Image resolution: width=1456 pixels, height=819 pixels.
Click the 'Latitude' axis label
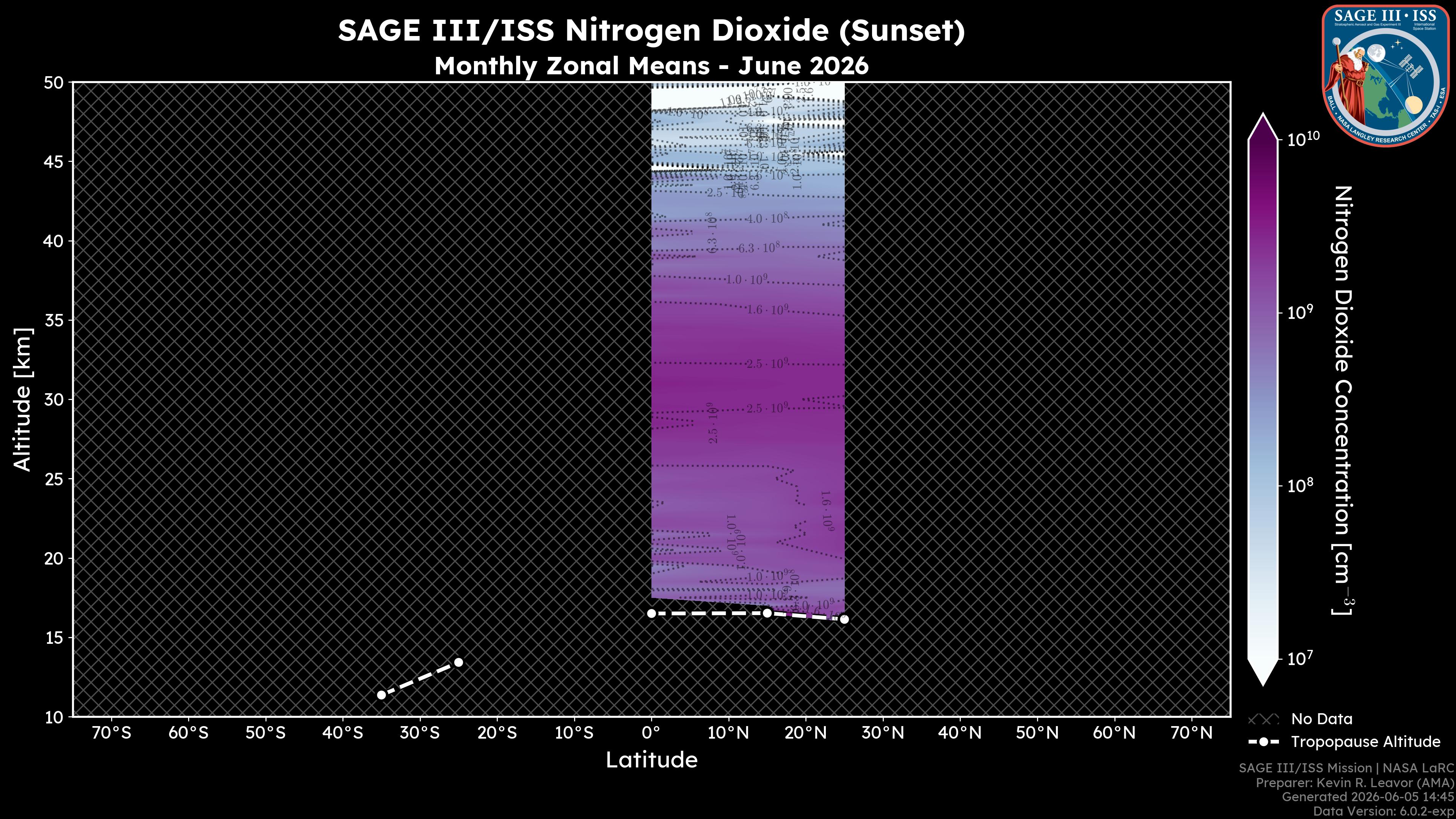coord(651,759)
